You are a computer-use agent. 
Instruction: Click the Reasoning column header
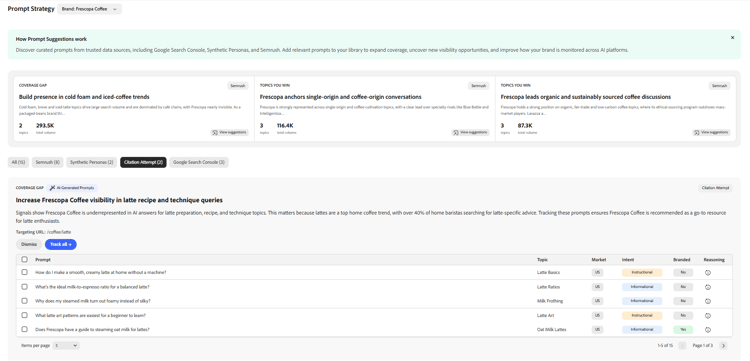pos(714,260)
